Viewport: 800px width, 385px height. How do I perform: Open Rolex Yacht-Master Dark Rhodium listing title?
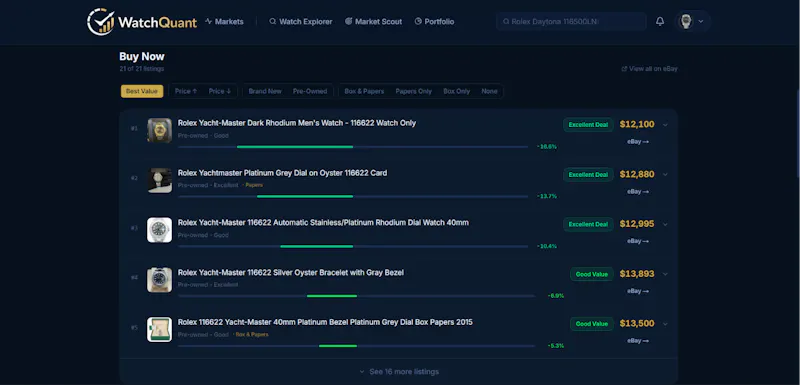tap(297, 123)
